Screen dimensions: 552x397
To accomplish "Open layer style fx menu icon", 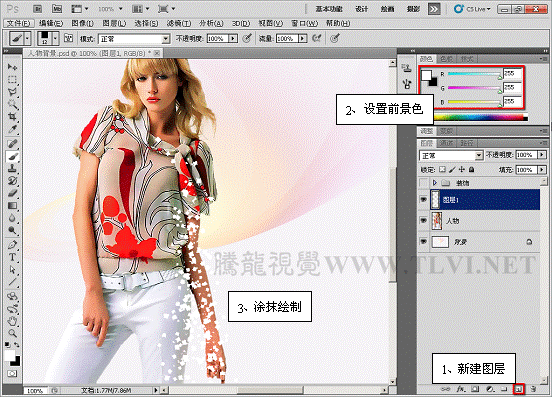I will click(x=460, y=389).
